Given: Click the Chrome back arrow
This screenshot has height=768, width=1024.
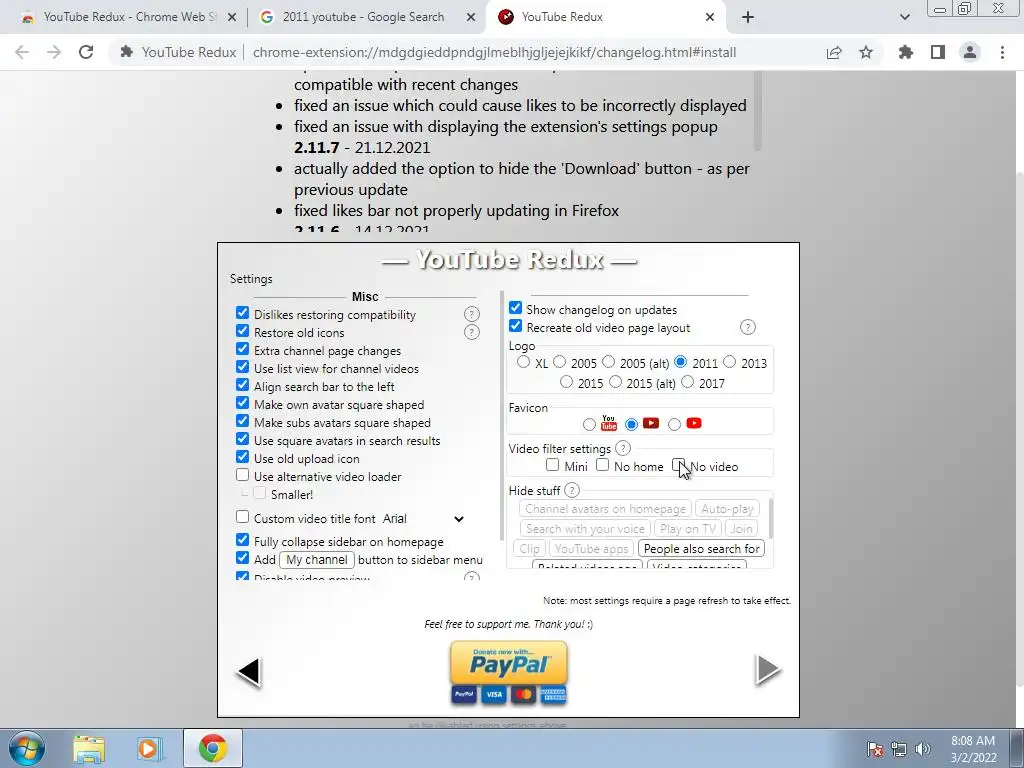Looking at the screenshot, I should click(22, 52).
